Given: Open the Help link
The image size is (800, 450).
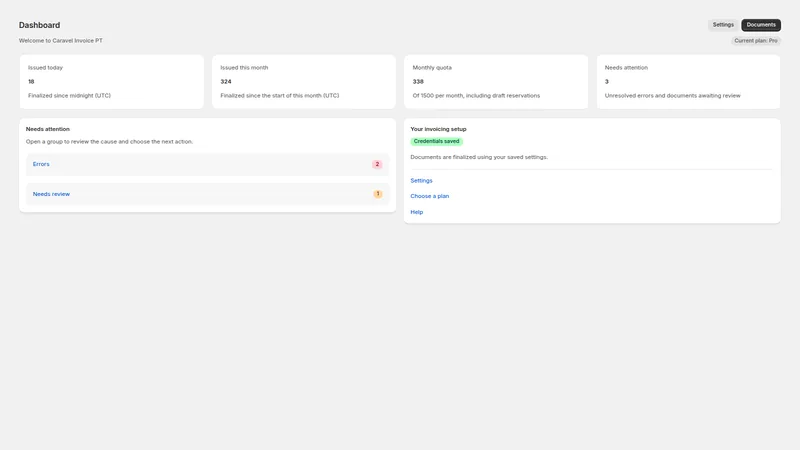Looking at the screenshot, I should (x=416, y=212).
